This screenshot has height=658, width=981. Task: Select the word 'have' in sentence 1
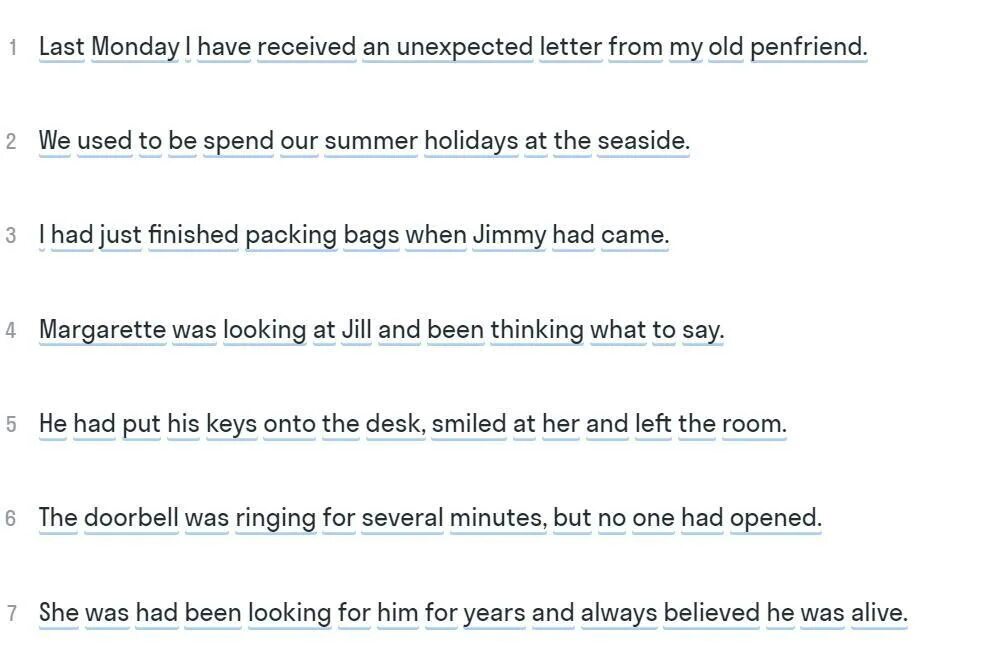(x=224, y=47)
